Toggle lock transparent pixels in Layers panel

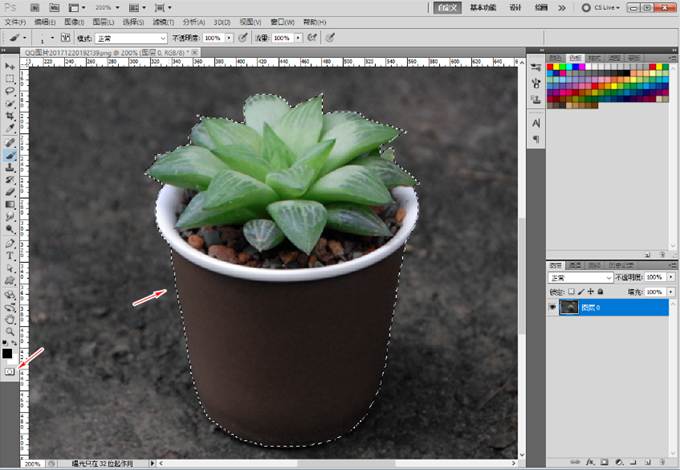pyautogui.click(x=570, y=291)
